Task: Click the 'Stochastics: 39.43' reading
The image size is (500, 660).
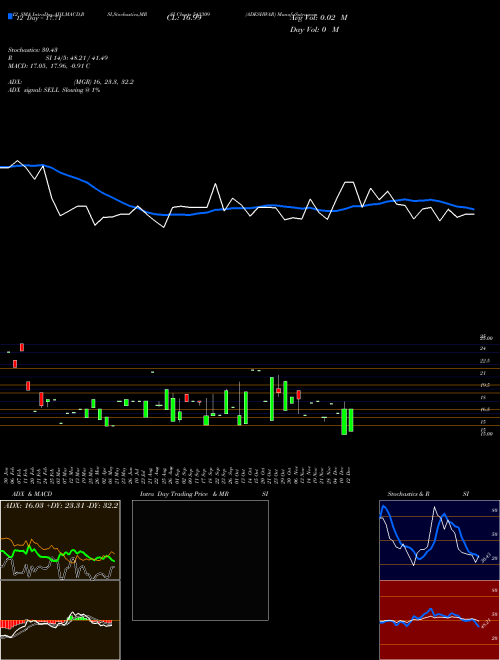Action: [x=33, y=50]
